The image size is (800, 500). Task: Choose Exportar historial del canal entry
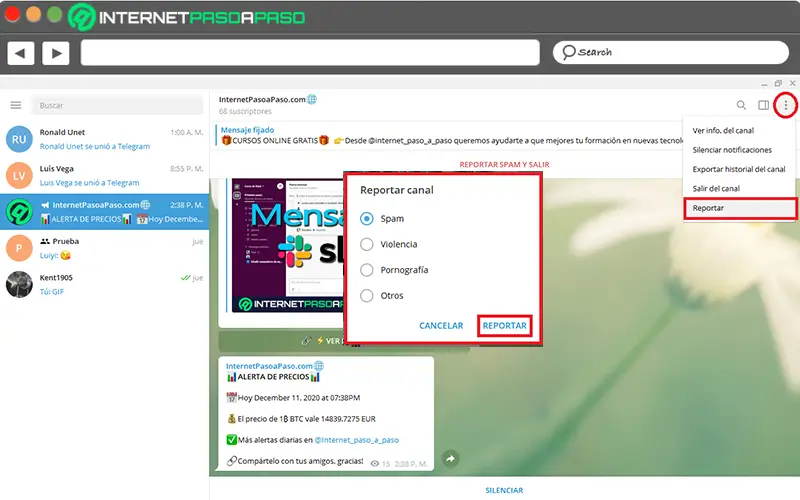tap(739, 169)
